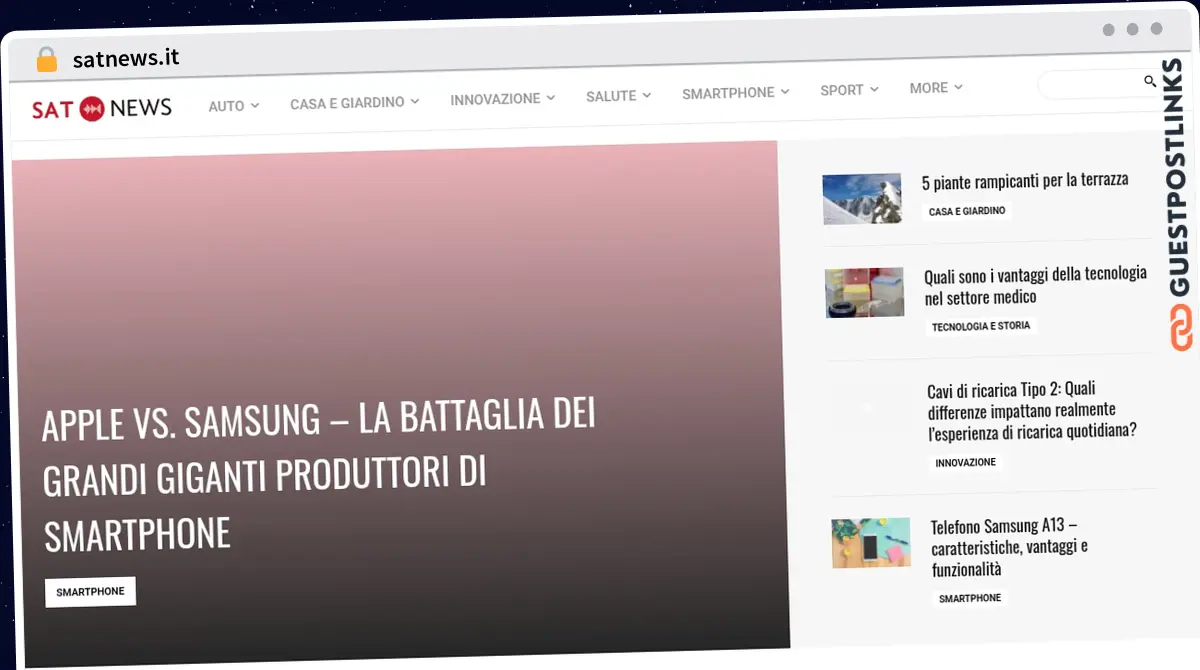Click the GuestPostLinks chain icon
Viewport: 1200px width, 670px height.
pyautogui.click(x=1181, y=329)
